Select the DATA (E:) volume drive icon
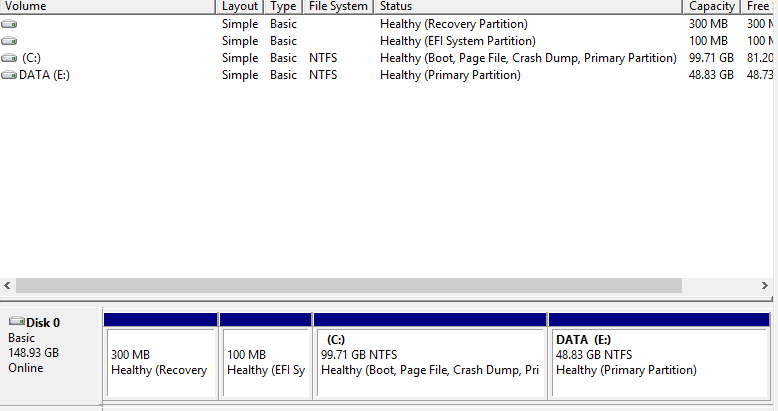778x411 pixels. 9,75
